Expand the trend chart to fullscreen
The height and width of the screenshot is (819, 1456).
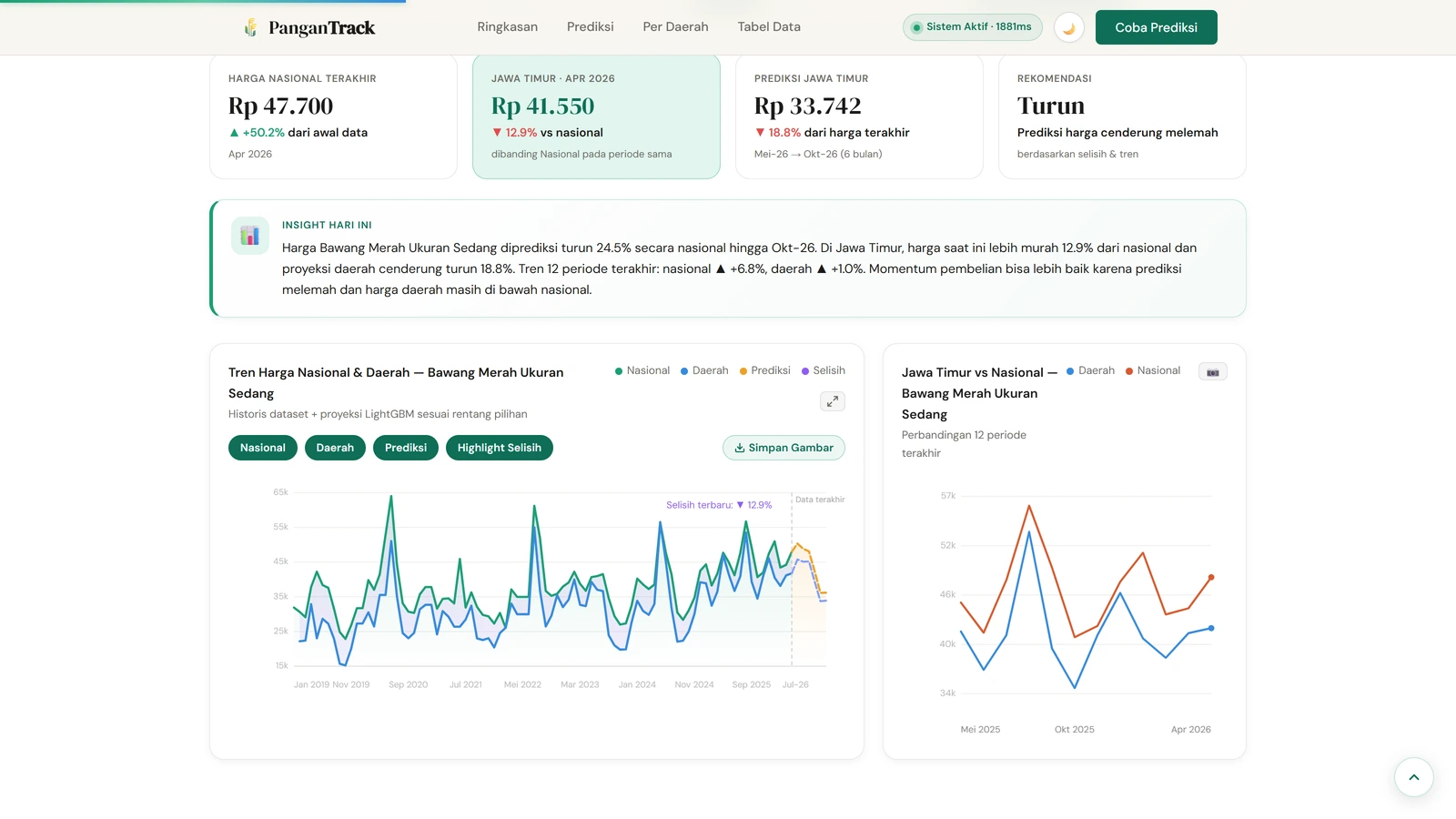click(x=833, y=401)
